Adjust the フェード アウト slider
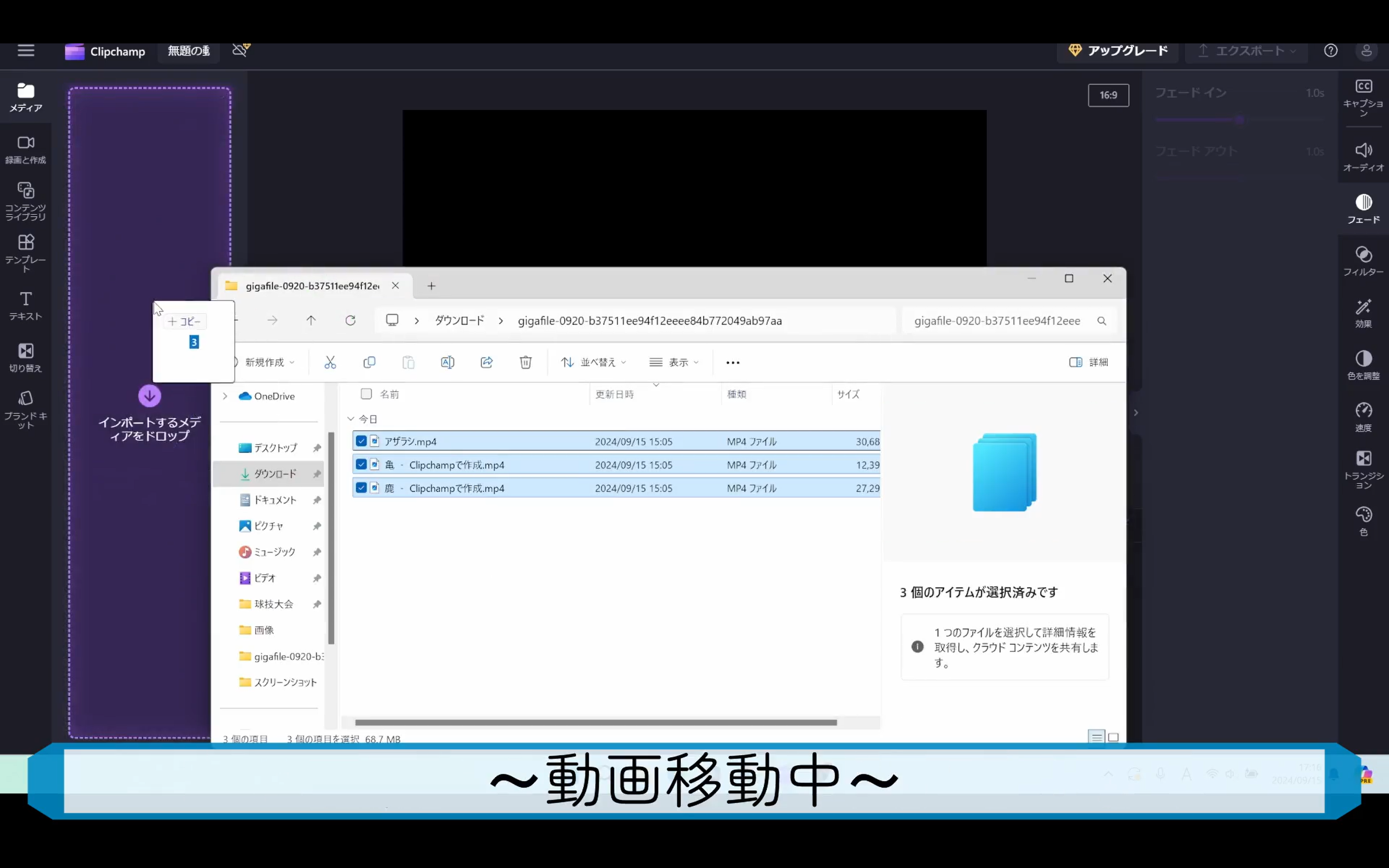This screenshot has height=868, width=1389. click(x=1240, y=178)
